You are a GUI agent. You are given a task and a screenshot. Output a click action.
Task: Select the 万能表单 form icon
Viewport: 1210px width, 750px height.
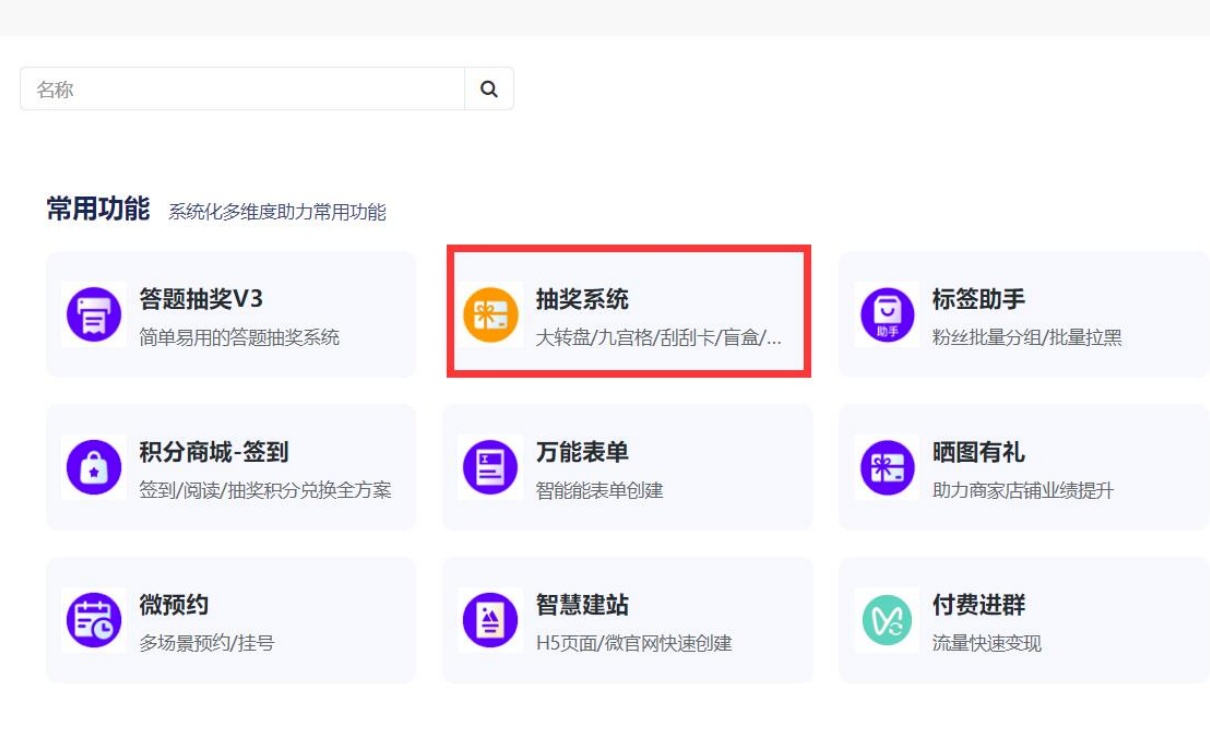coord(489,466)
